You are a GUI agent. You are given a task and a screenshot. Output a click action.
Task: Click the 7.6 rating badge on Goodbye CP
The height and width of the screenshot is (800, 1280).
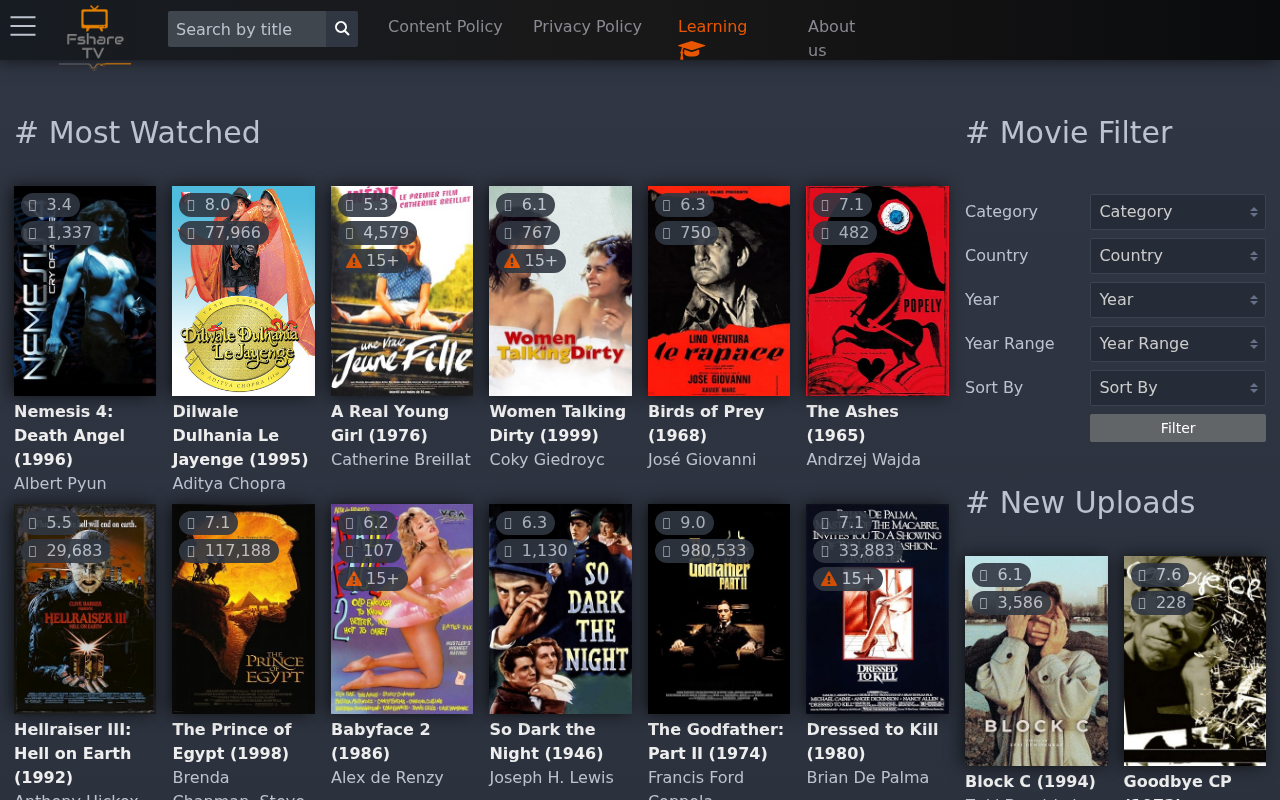[1161, 575]
